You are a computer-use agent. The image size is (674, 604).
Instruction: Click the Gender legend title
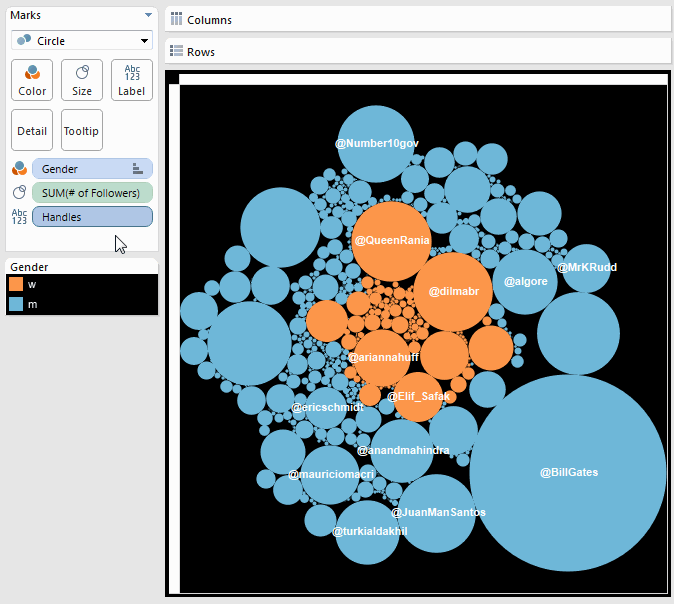[29, 267]
